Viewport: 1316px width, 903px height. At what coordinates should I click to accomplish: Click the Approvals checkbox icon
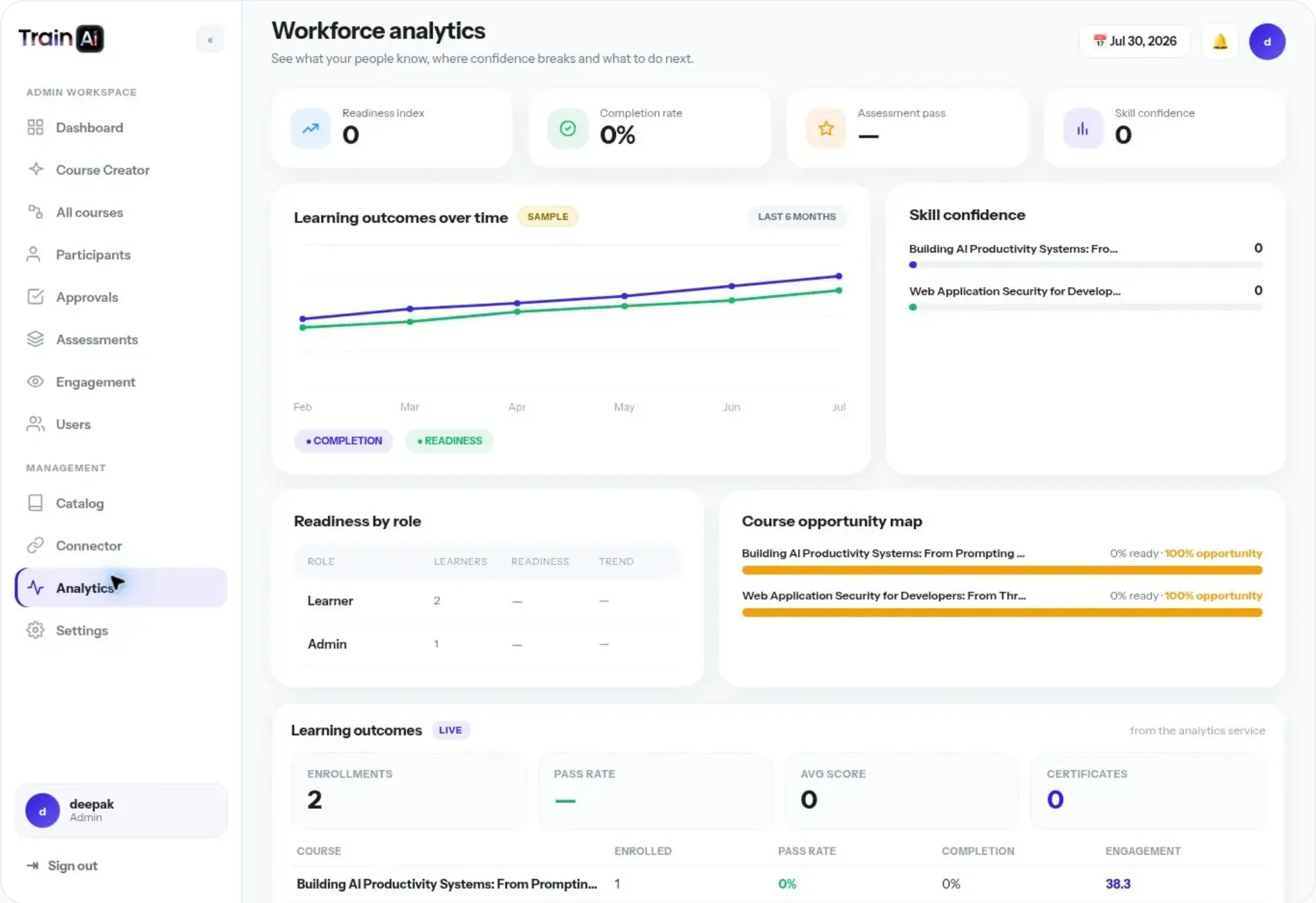click(x=36, y=297)
